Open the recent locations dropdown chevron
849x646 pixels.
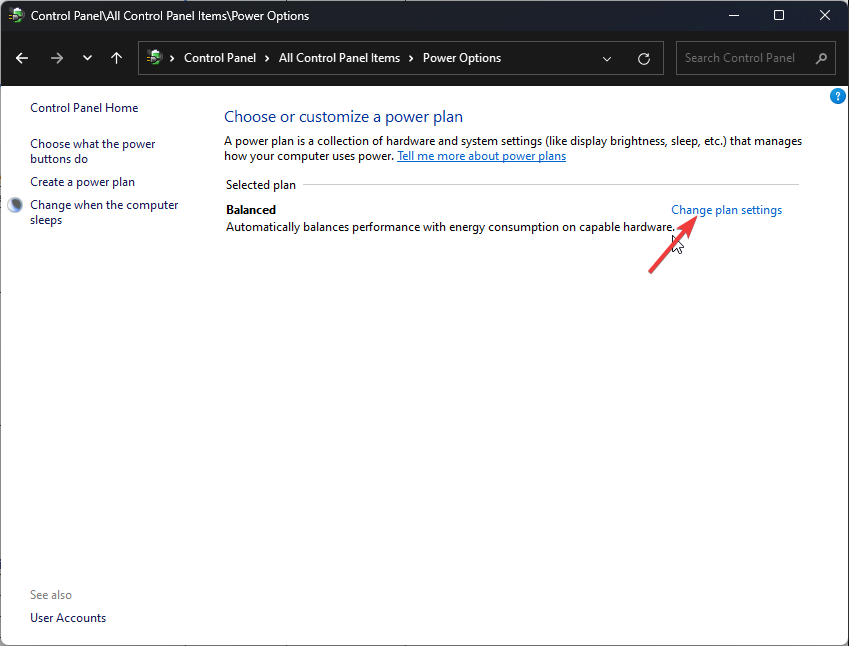(87, 58)
